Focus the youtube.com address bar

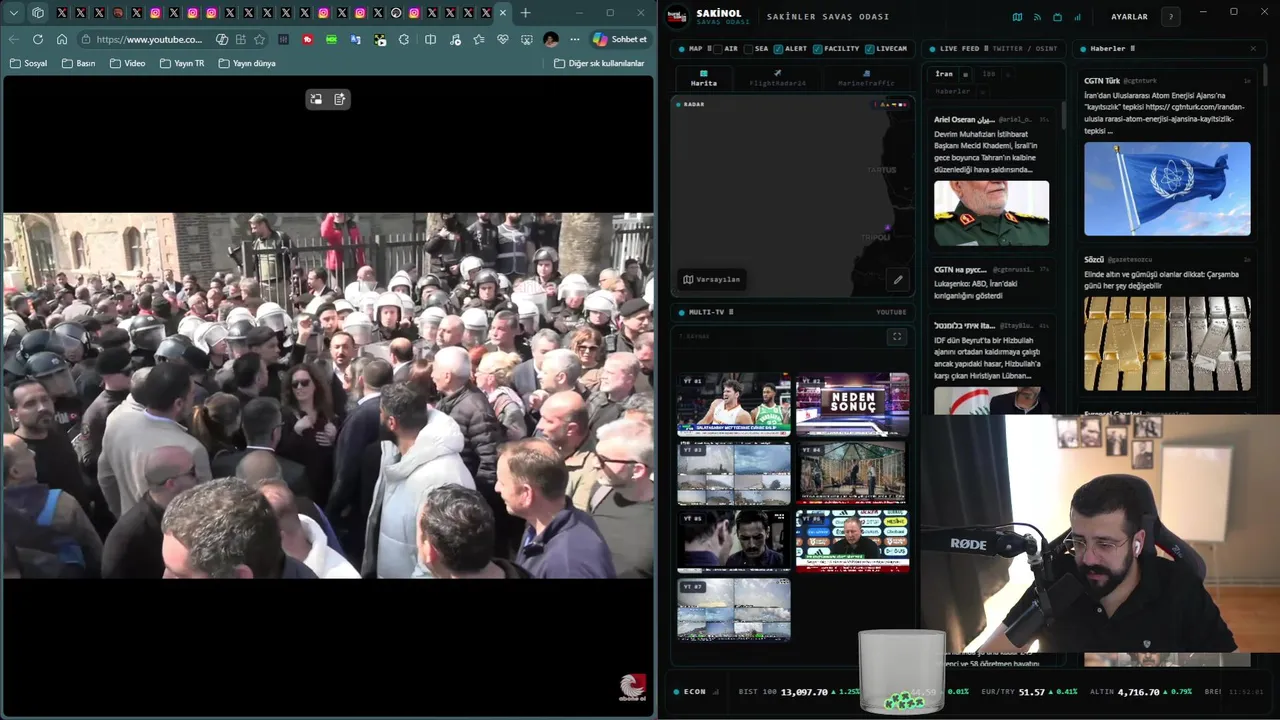tap(150, 39)
